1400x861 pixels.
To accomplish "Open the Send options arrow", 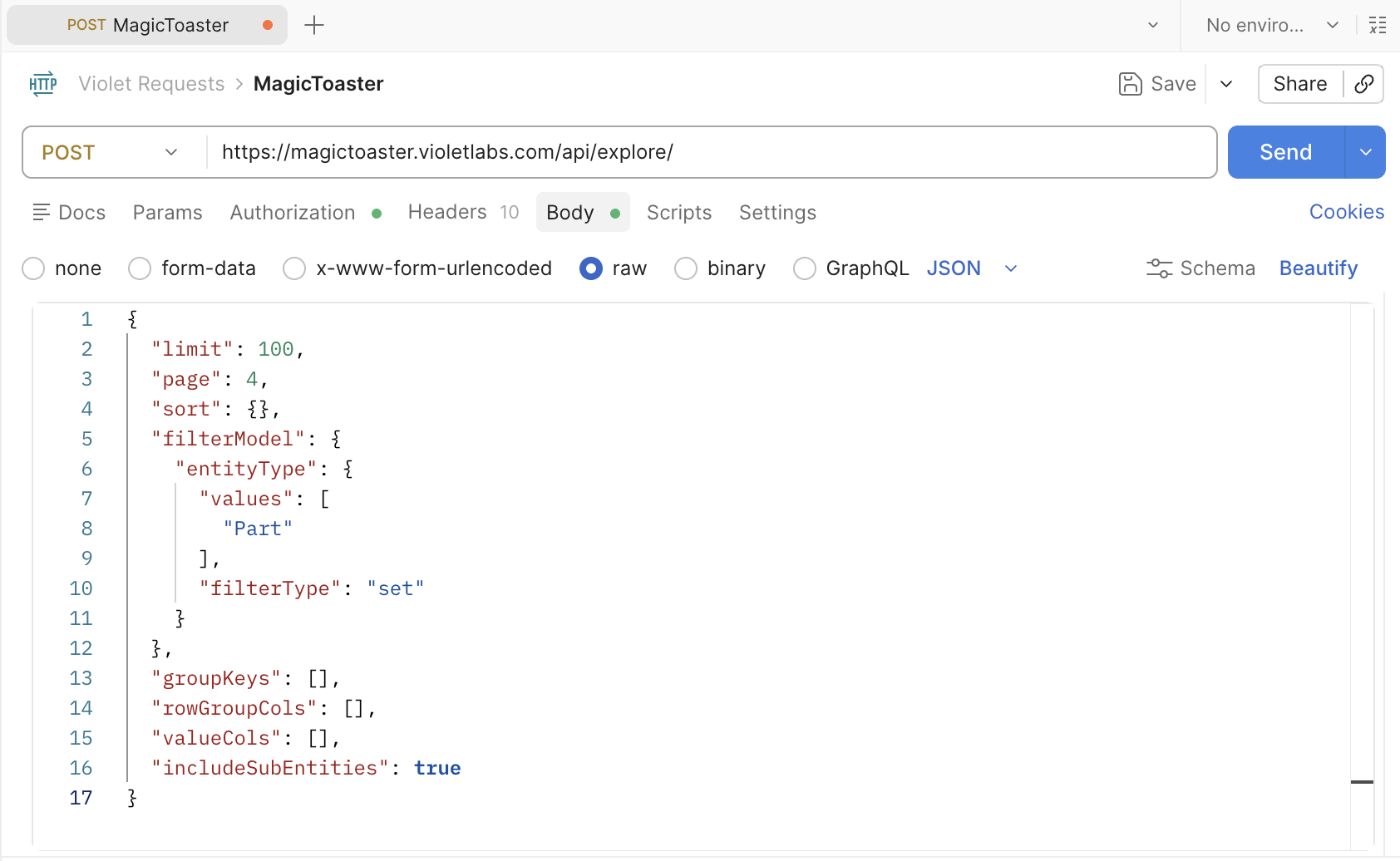I will 1365,152.
